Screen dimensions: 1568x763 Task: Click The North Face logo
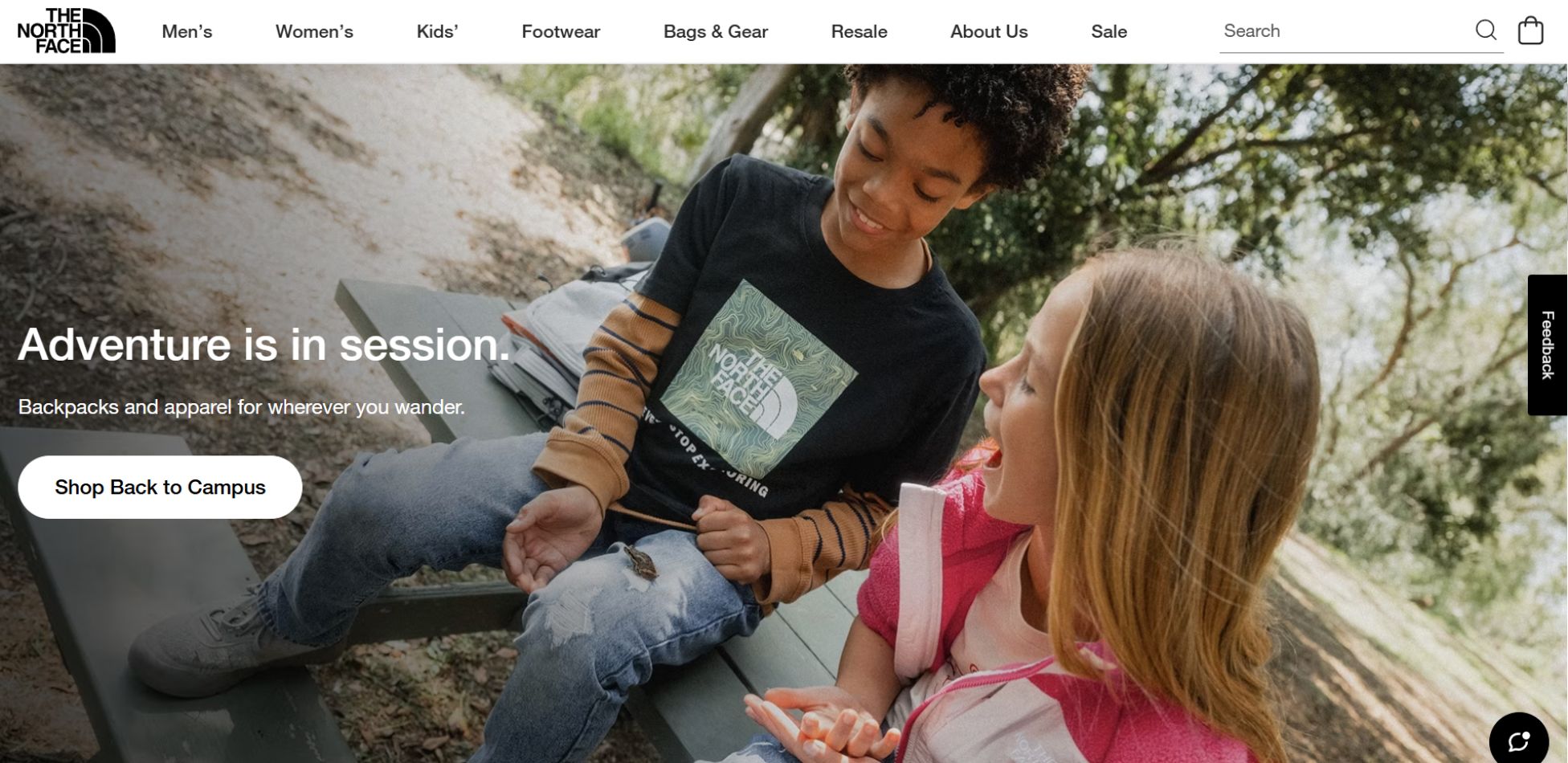(67, 31)
